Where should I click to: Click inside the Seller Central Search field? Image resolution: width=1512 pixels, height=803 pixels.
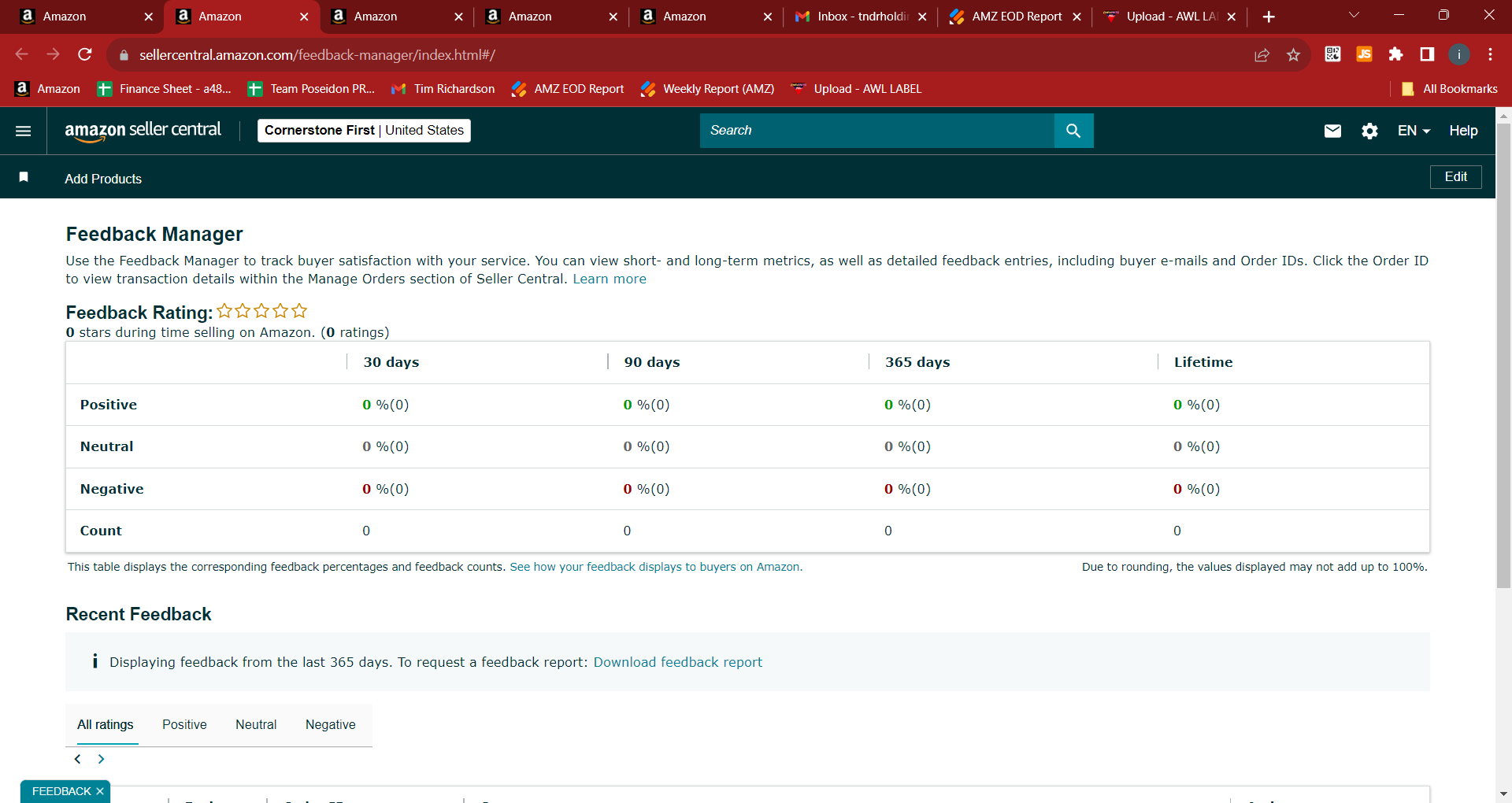(x=877, y=131)
